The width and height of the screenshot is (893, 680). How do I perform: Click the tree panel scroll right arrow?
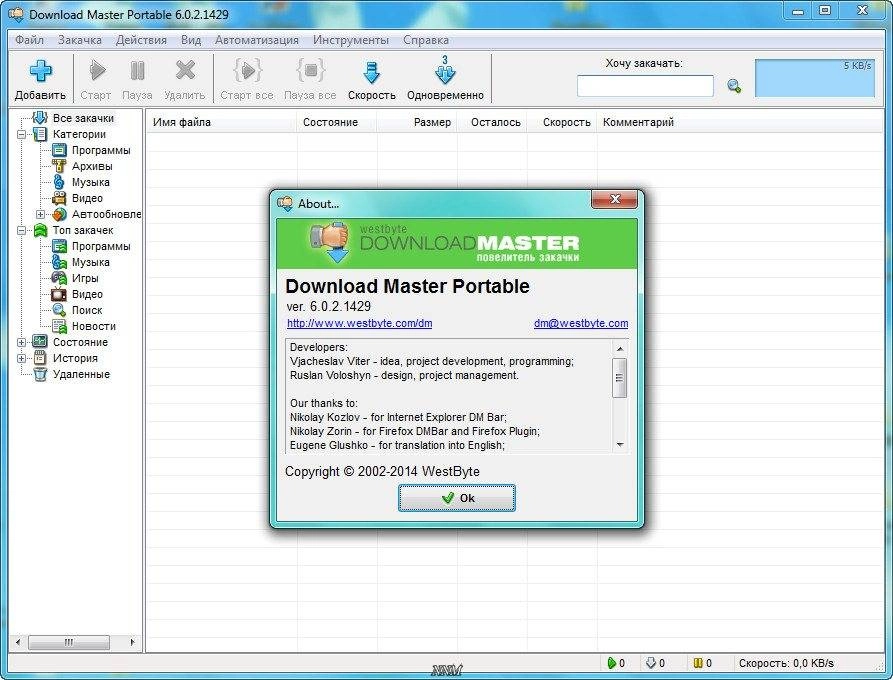point(132,642)
